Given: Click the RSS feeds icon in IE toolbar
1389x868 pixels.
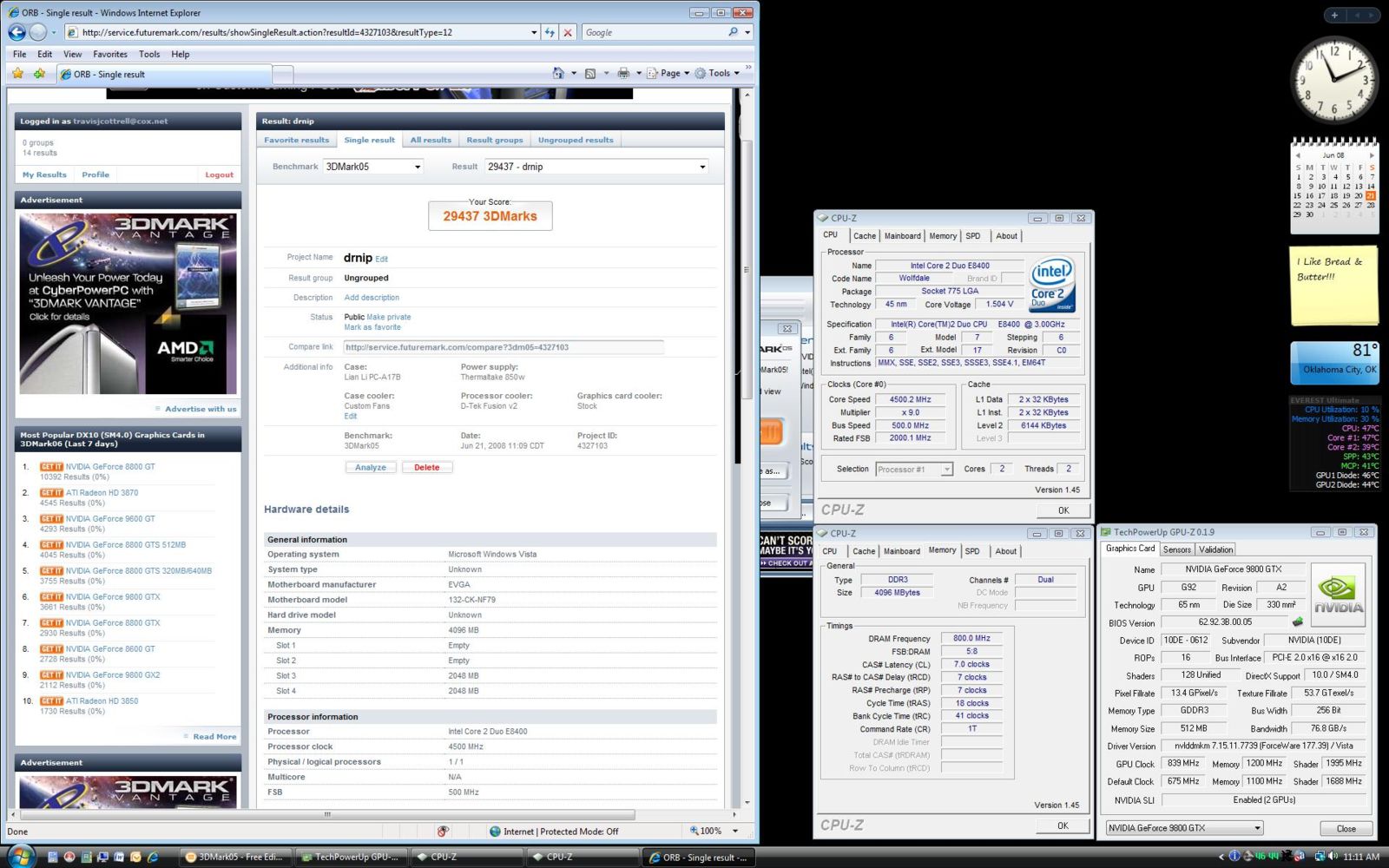Looking at the screenshot, I should pyautogui.click(x=590, y=73).
